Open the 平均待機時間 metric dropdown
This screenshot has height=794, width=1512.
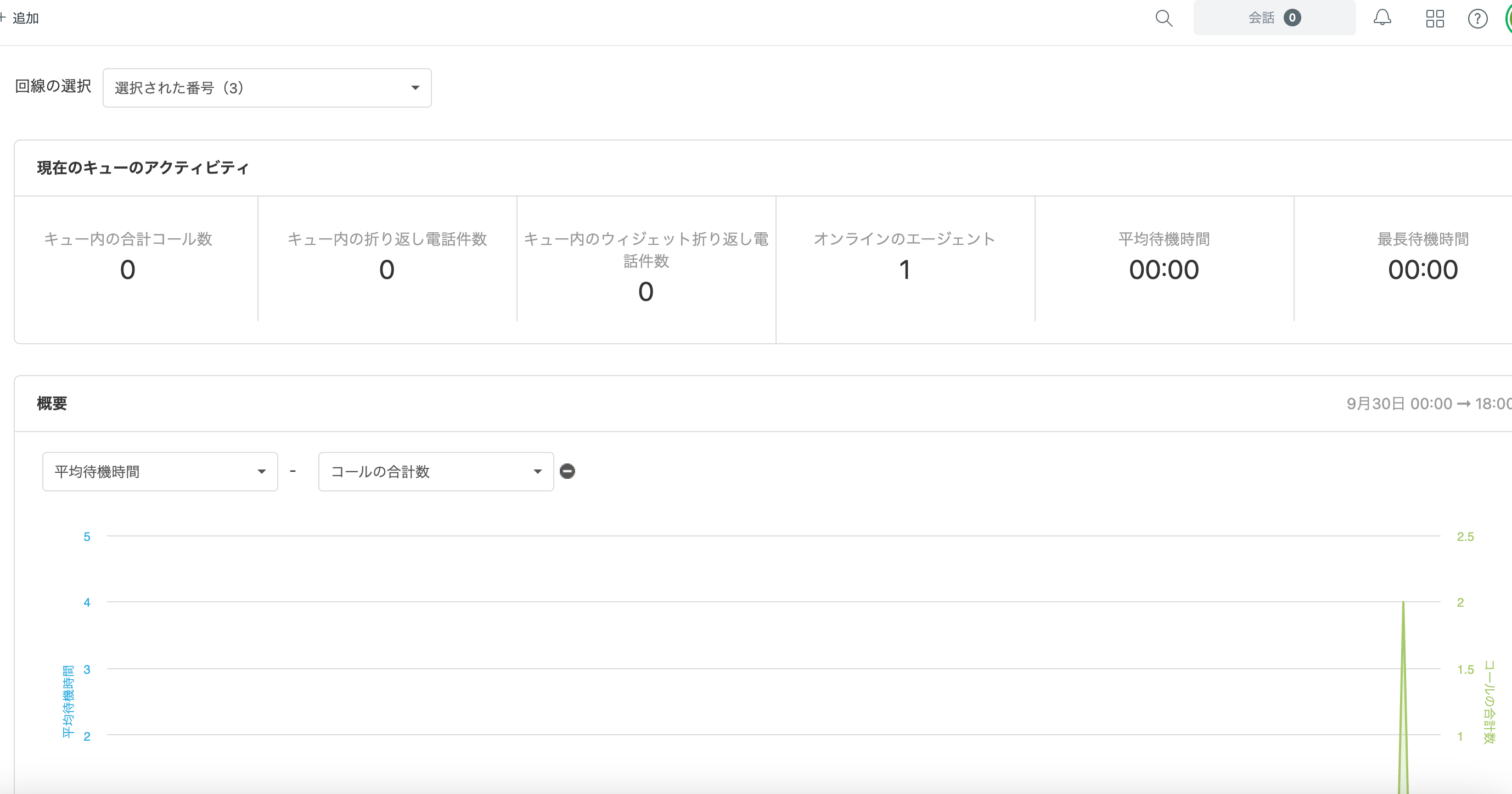click(160, 472)
